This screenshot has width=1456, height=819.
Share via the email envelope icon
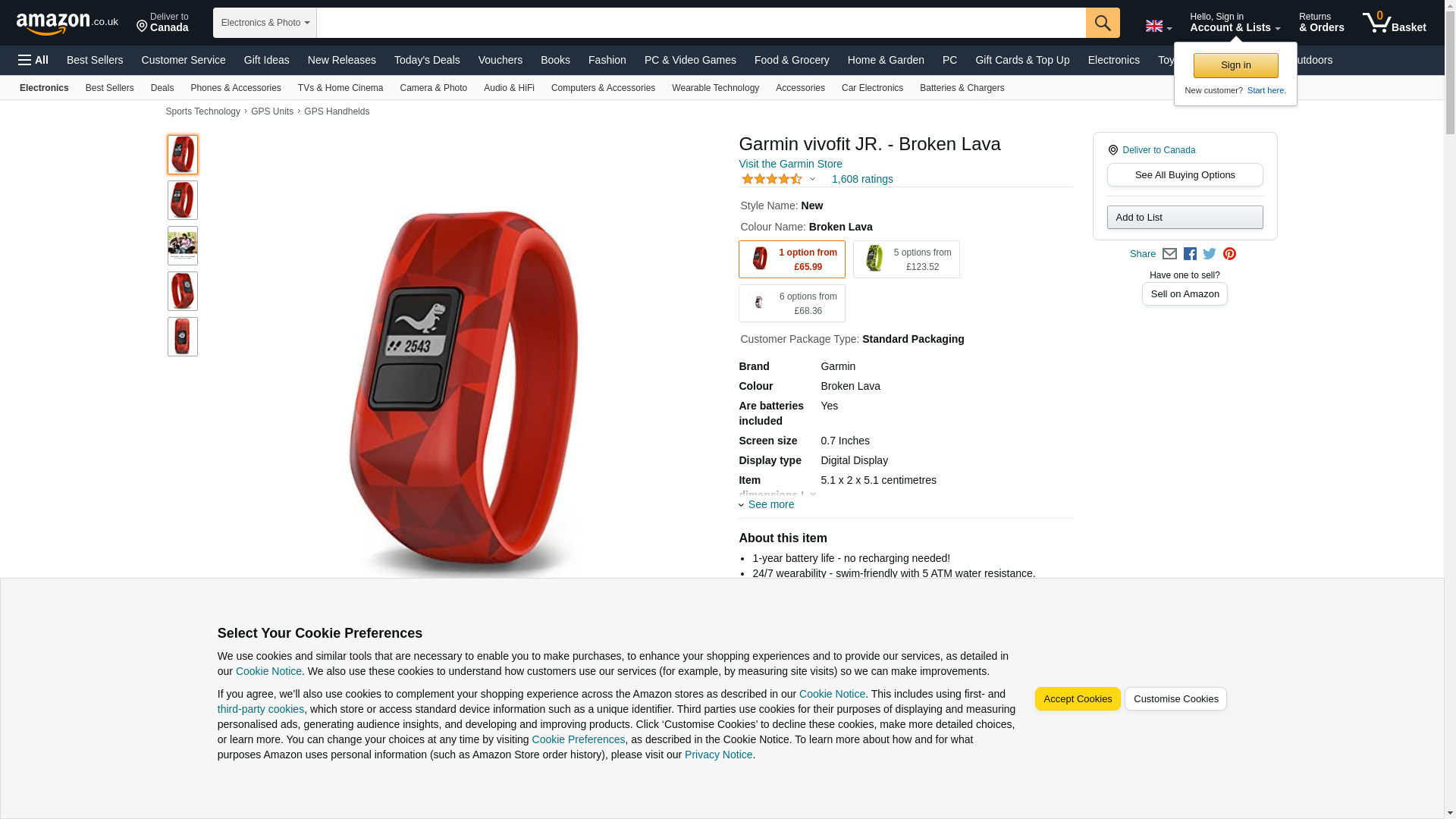1169,254
